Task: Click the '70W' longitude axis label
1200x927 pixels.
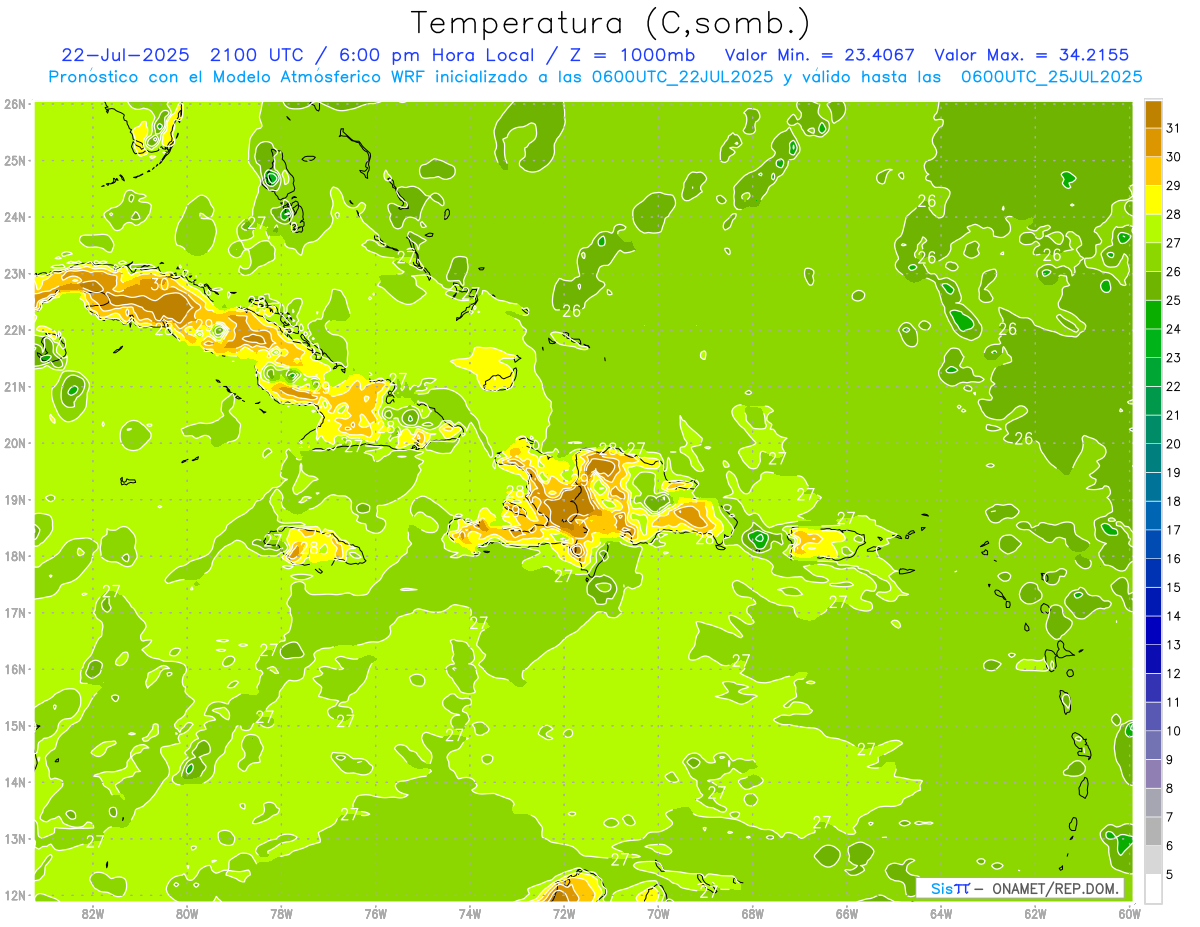Action: pos(658,913)
